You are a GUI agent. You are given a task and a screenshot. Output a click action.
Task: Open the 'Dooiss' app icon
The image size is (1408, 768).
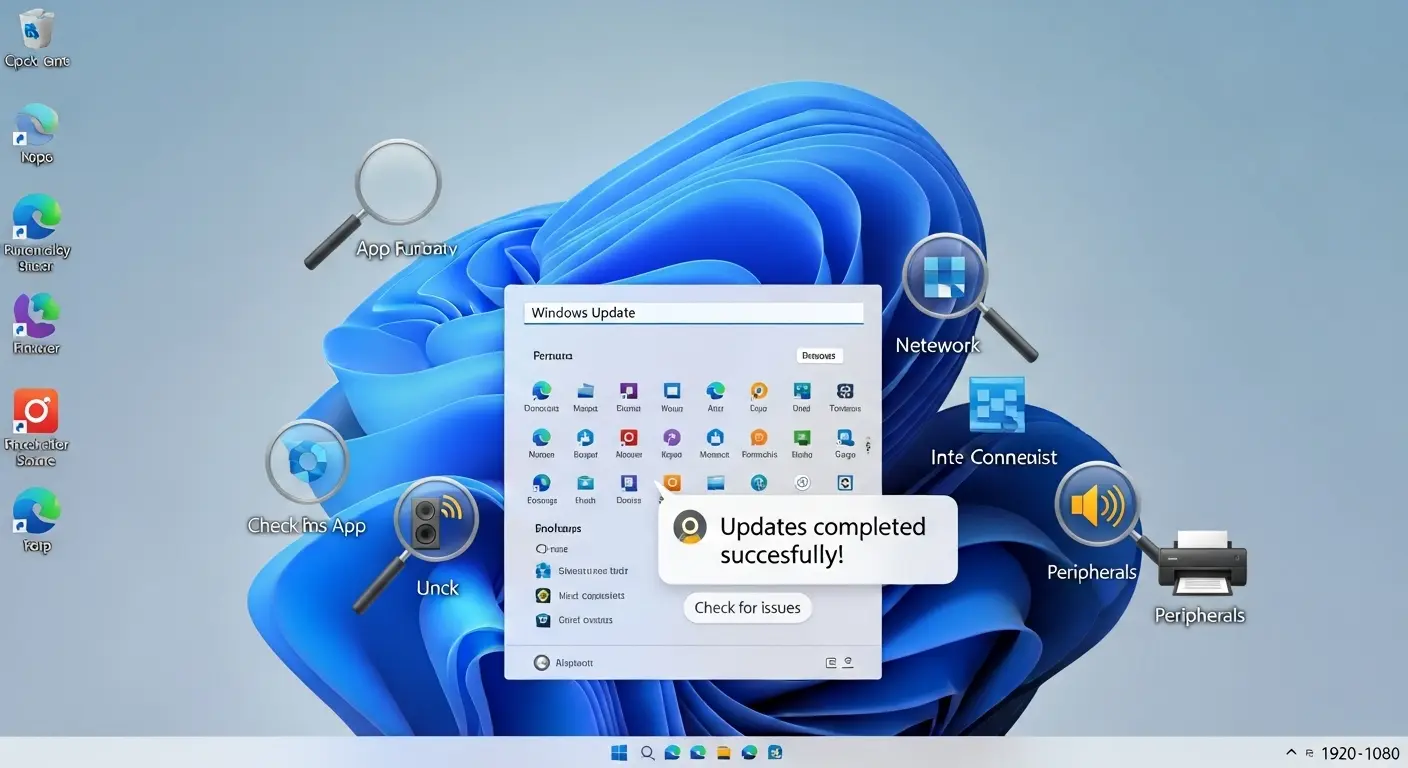coord(628,483)
